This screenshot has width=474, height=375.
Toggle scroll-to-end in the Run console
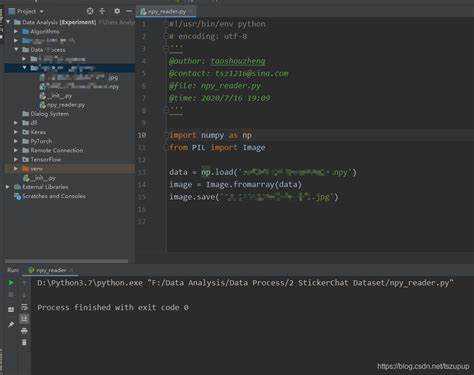pos(24,319)
